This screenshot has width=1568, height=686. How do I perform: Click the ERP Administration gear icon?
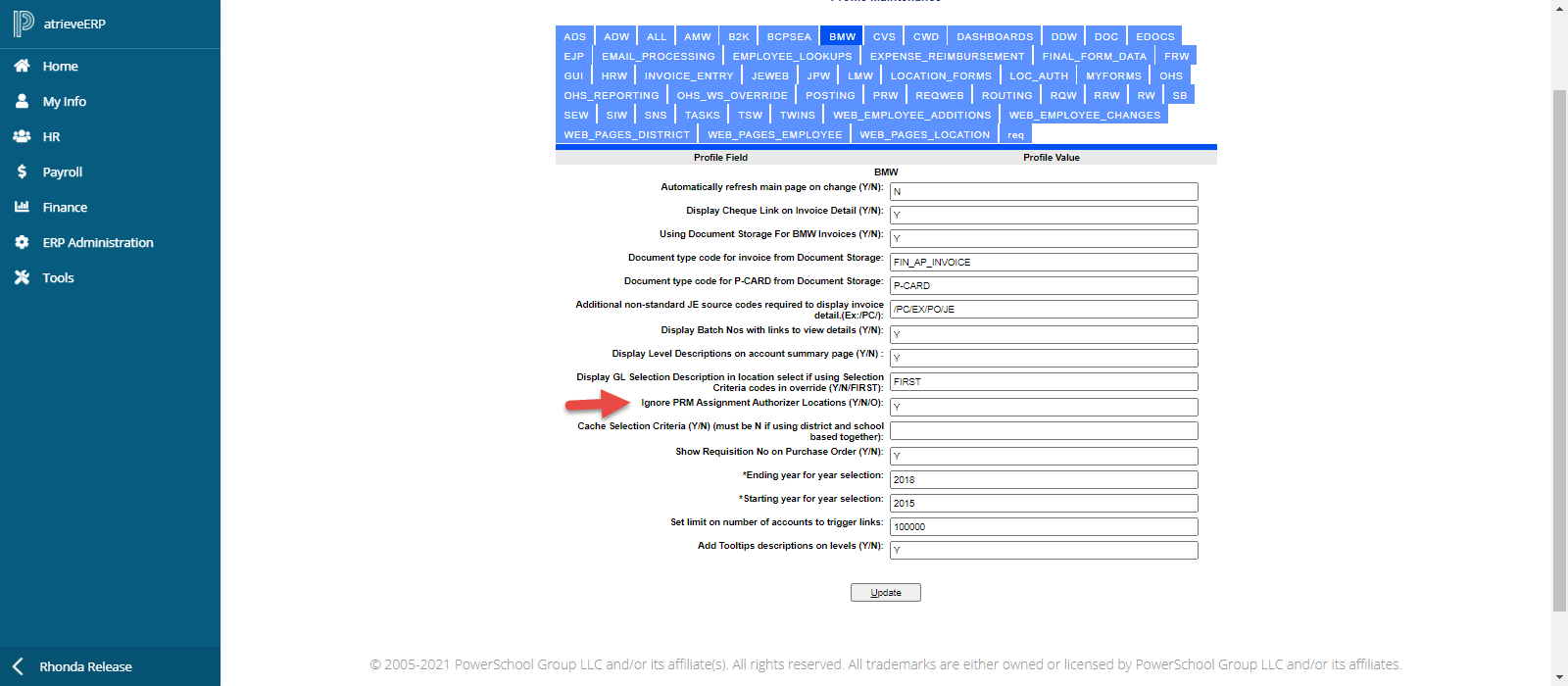click(22, 242)
